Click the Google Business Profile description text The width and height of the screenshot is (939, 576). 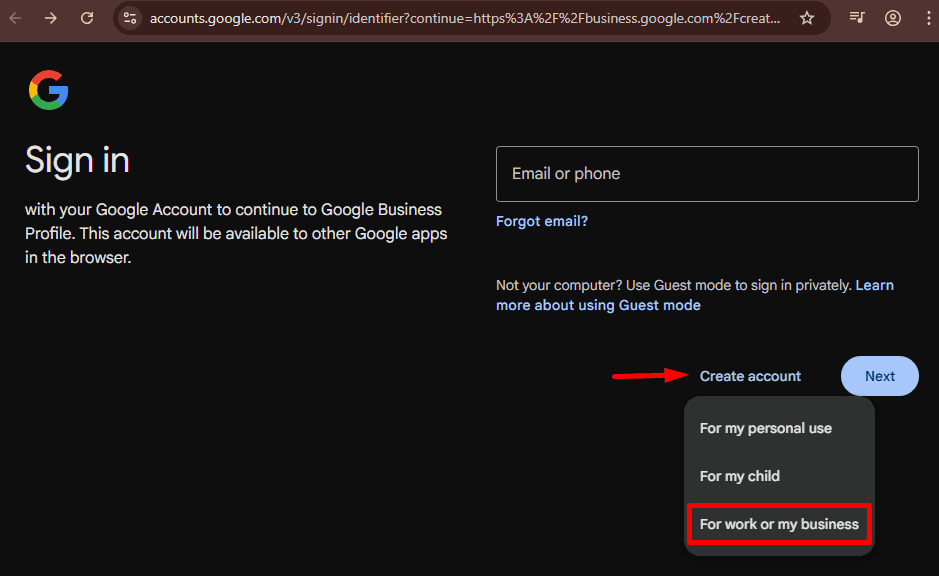tap(236, 234)
